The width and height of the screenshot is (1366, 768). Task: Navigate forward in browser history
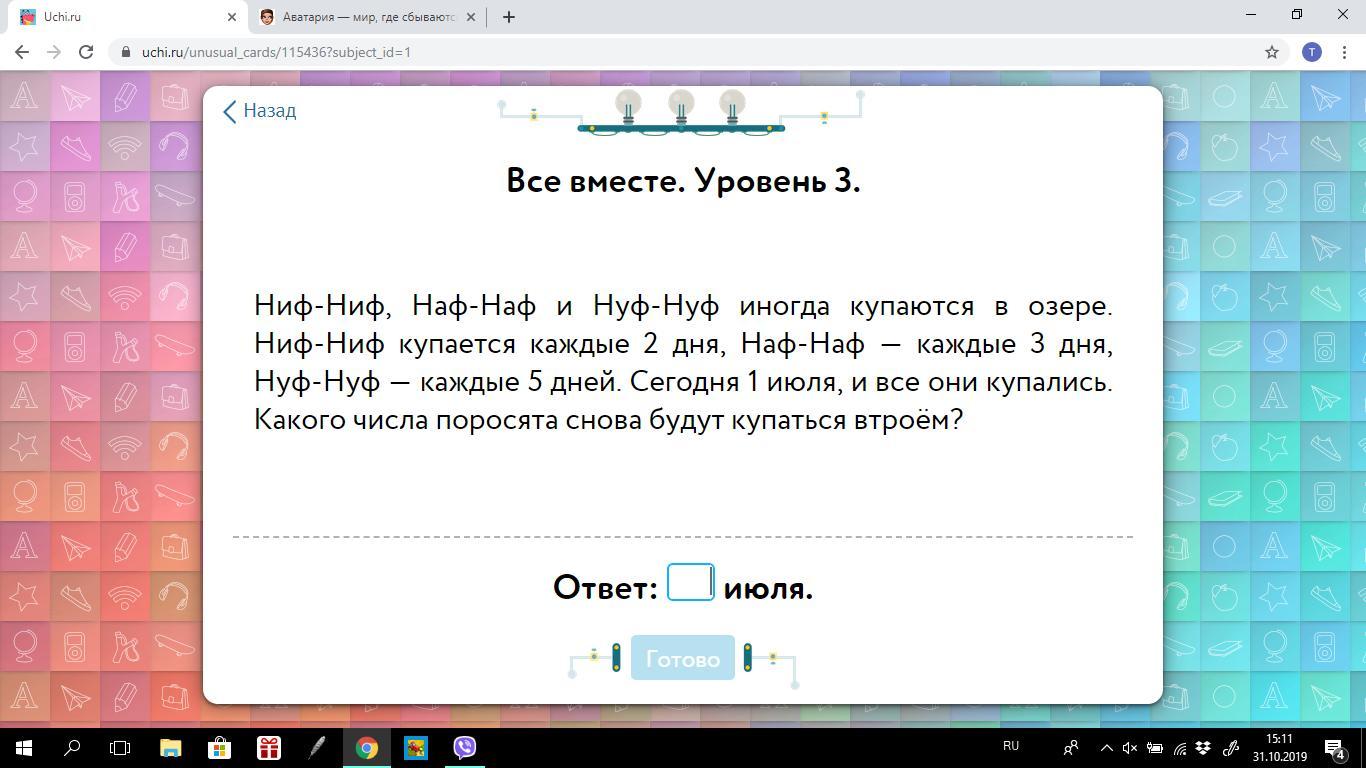[54, 52]
